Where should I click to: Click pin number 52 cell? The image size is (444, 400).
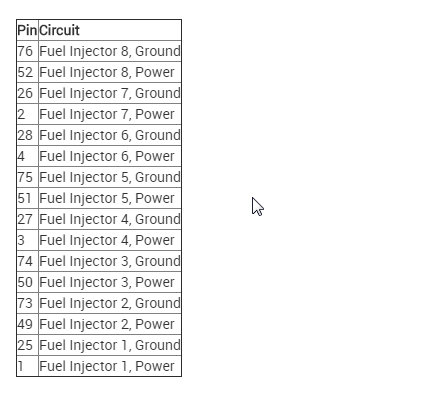tap(27, 72)
